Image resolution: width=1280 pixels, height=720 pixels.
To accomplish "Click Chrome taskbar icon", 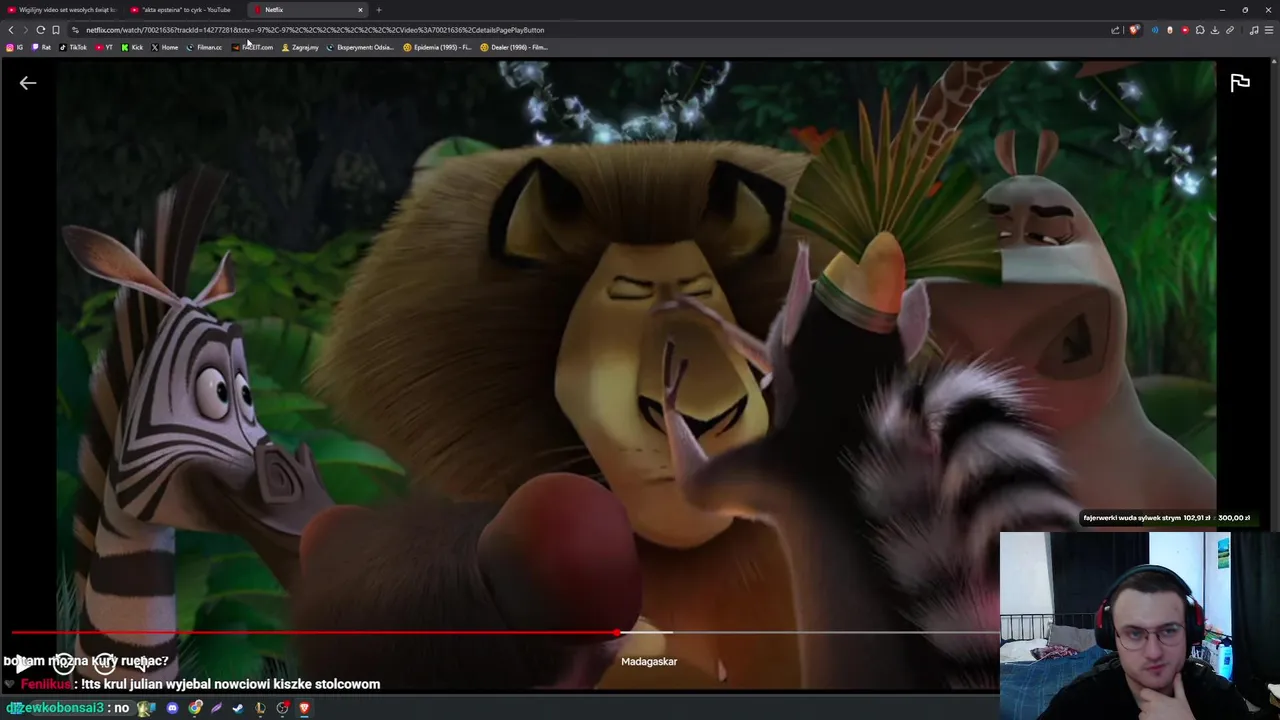I will tap(194, 708).
